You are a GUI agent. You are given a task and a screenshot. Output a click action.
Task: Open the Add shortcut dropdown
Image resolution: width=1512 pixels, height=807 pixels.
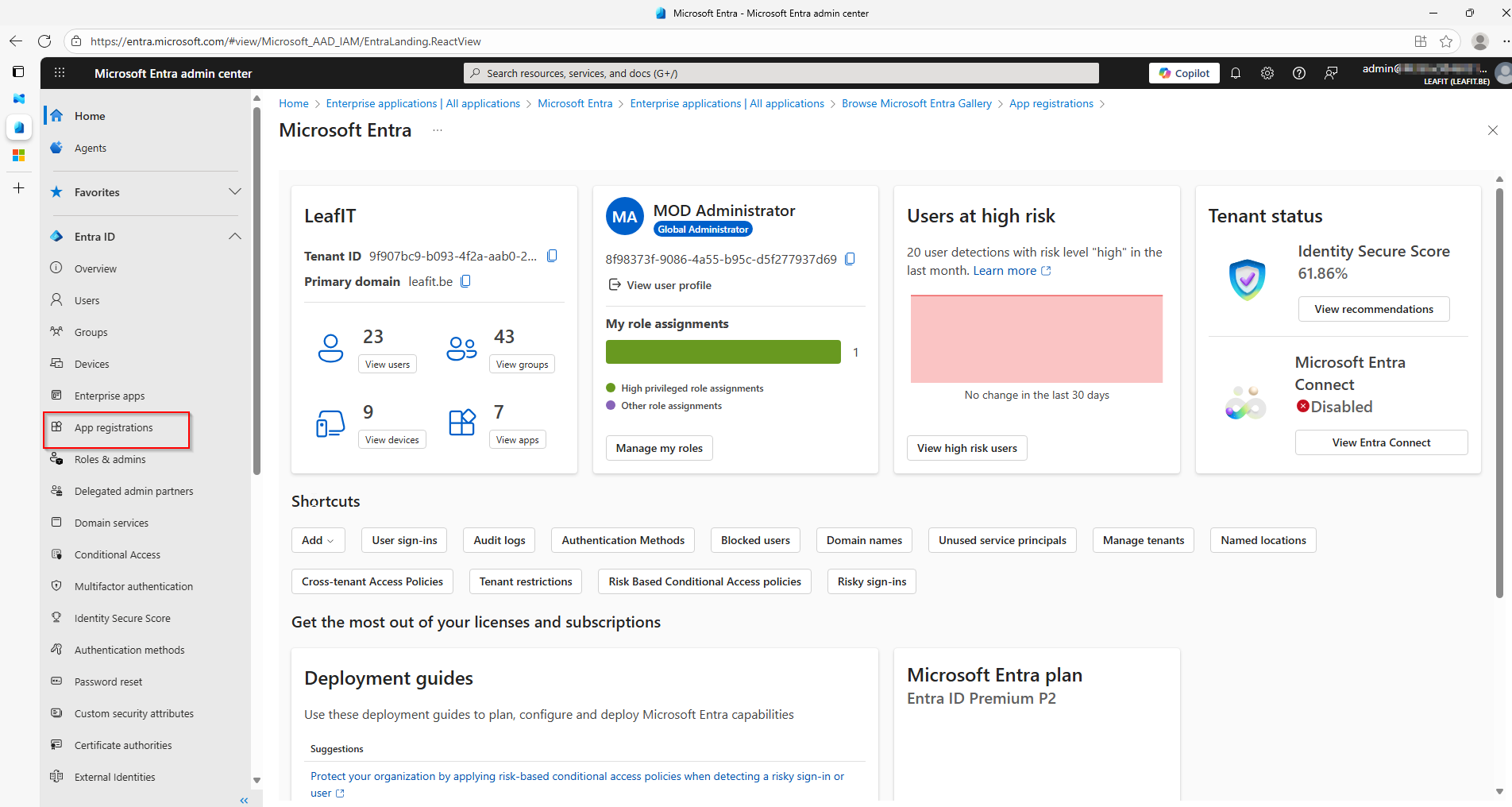coord(318,540)
